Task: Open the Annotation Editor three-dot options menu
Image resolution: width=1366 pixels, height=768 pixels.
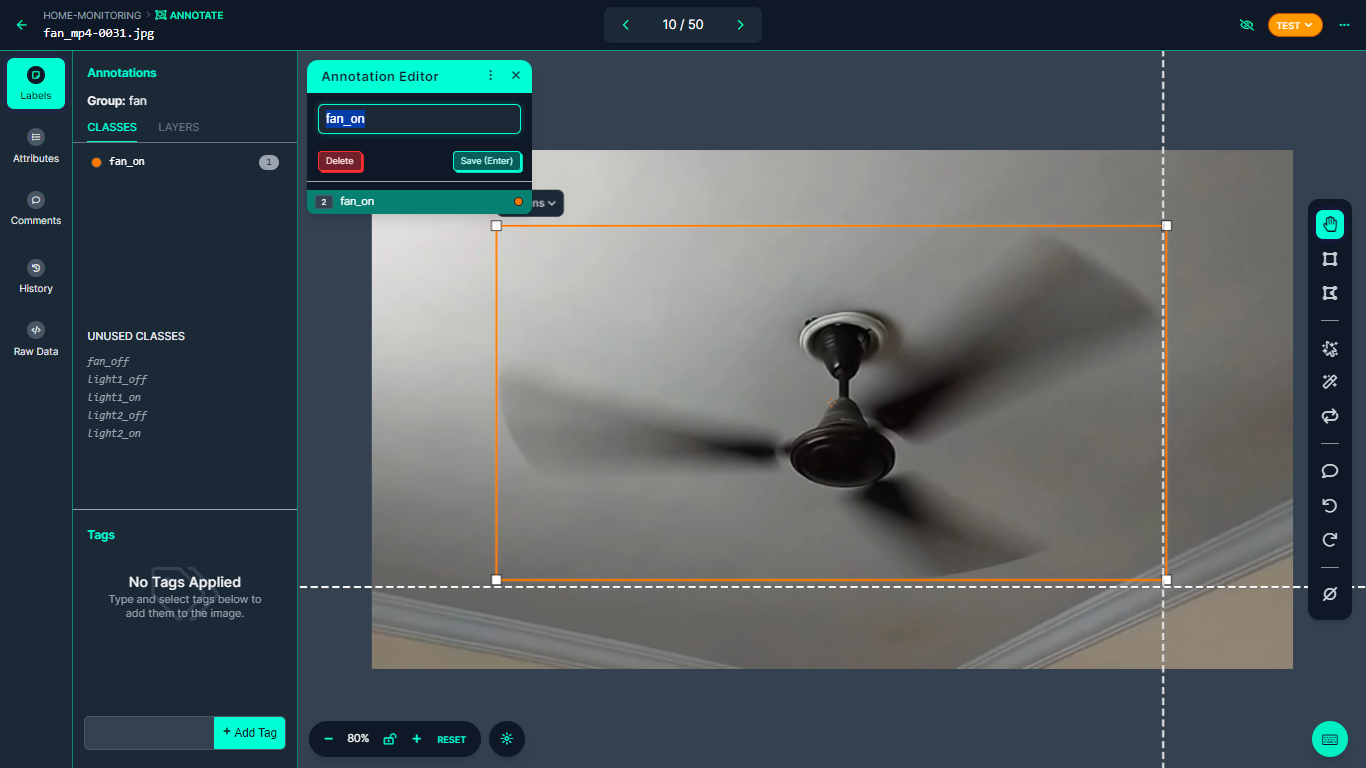Action: (x=490, y=76)
